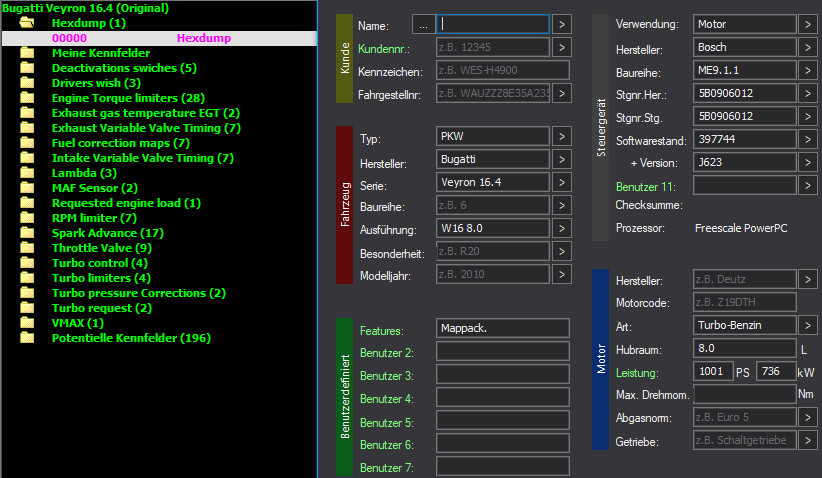Focus the Kennzeichen input field
822x478 pixels.
coord(503,70)
